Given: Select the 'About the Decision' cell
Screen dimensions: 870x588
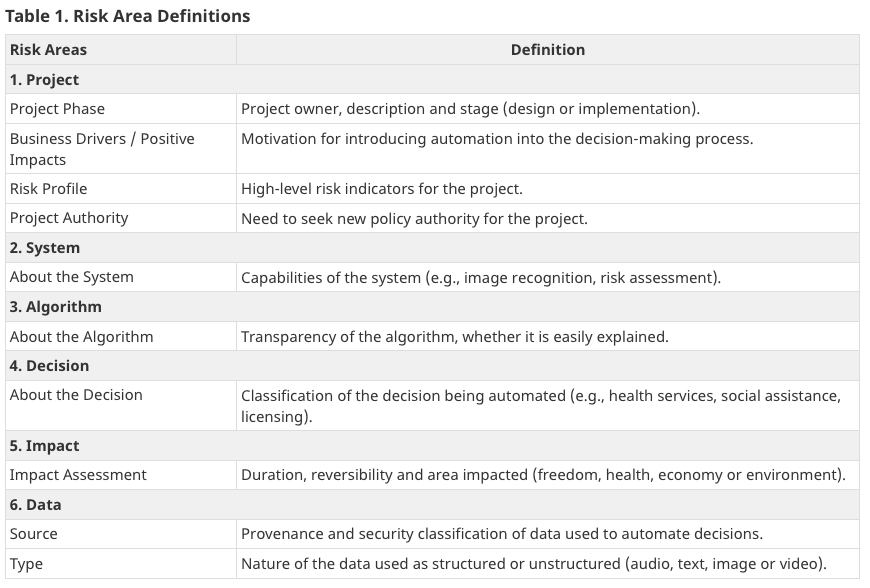Looking at the screenshot, I should point(76,395).
